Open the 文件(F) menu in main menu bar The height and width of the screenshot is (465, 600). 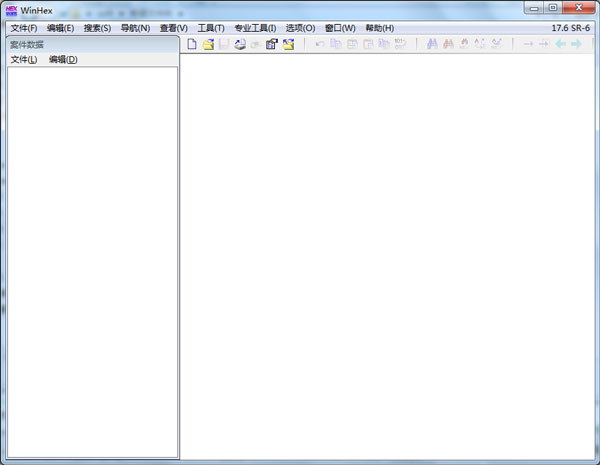(23, 28)
